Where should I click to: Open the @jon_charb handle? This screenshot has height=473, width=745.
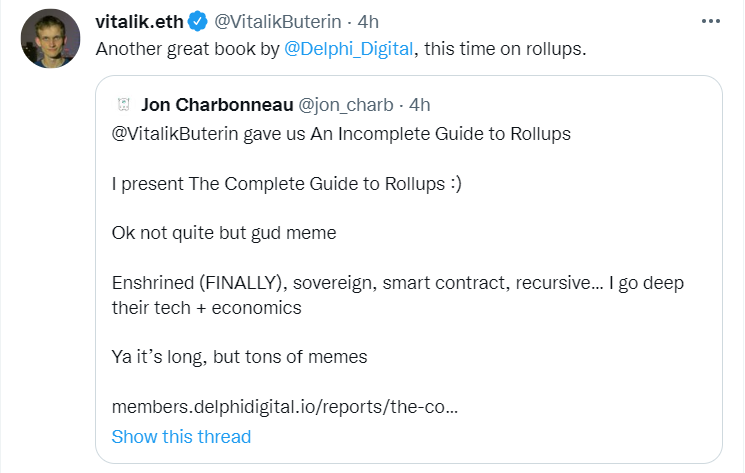tap(345, 105)
